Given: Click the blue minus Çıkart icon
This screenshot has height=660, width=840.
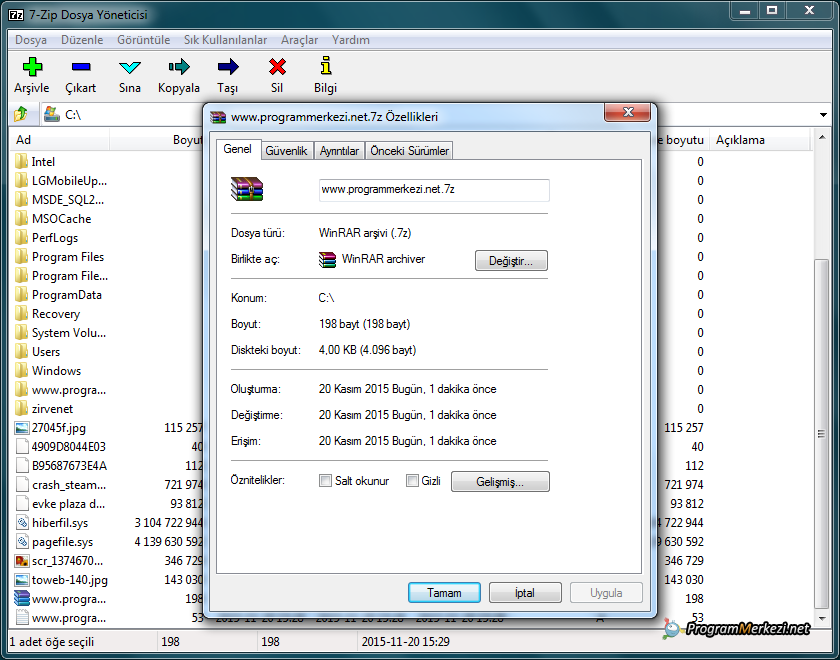Looking at the screenshot, I should 81,67.
